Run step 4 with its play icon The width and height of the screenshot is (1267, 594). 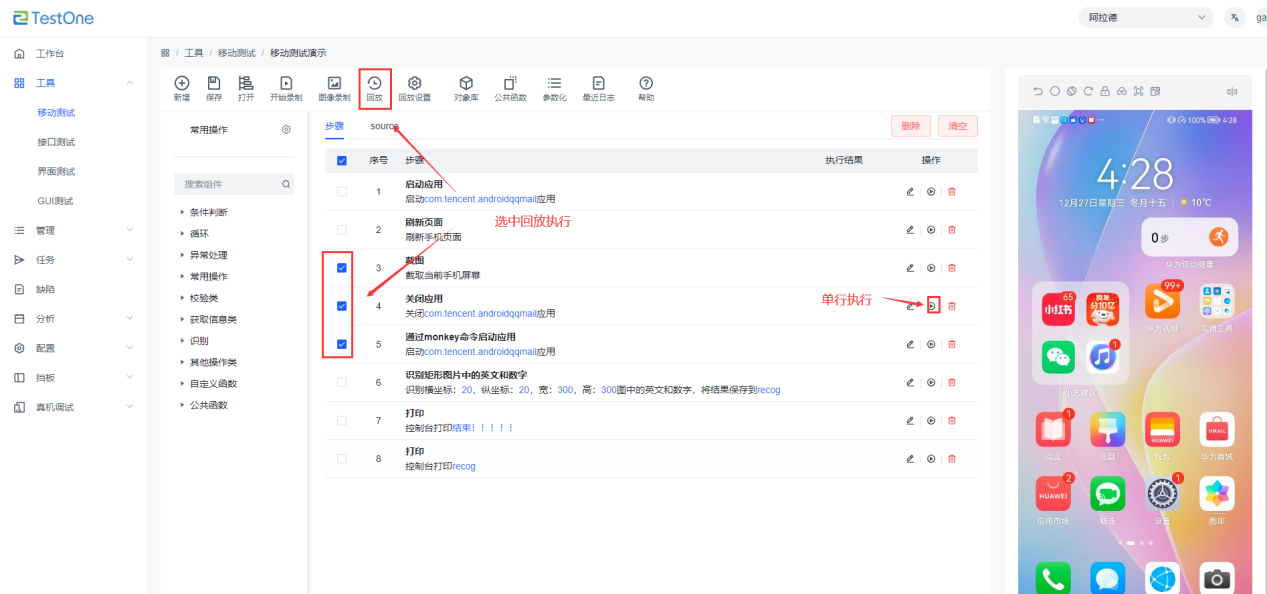[932, 306]
